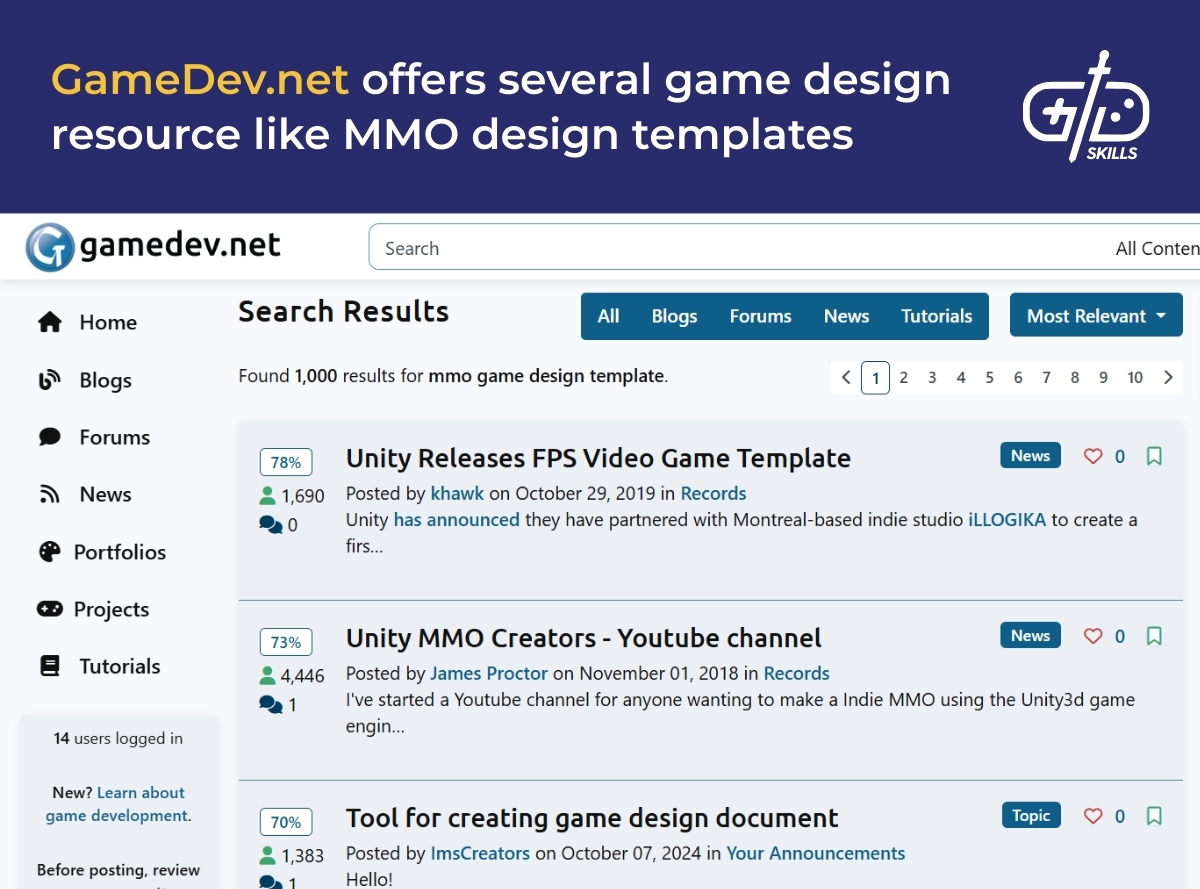1200x889 pixels.
Task: Switch to the Tutorials results tab
Action: click(936, 315)
